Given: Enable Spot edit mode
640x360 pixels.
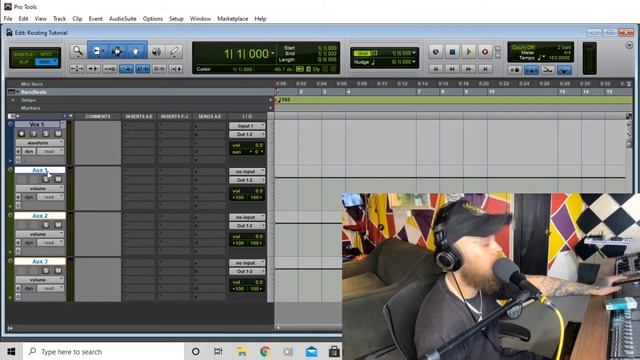Looking at the screenshot, I should pos(47,54).
